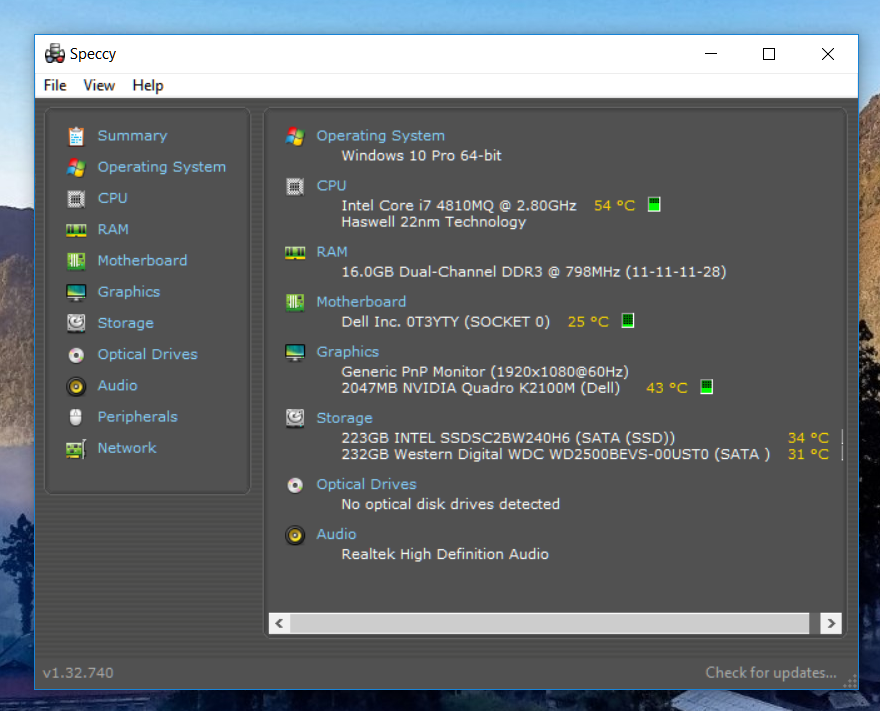This screenshot has height=711, width=880.
Task: Open the CPU section from sidebar
Action: point(112,198)
